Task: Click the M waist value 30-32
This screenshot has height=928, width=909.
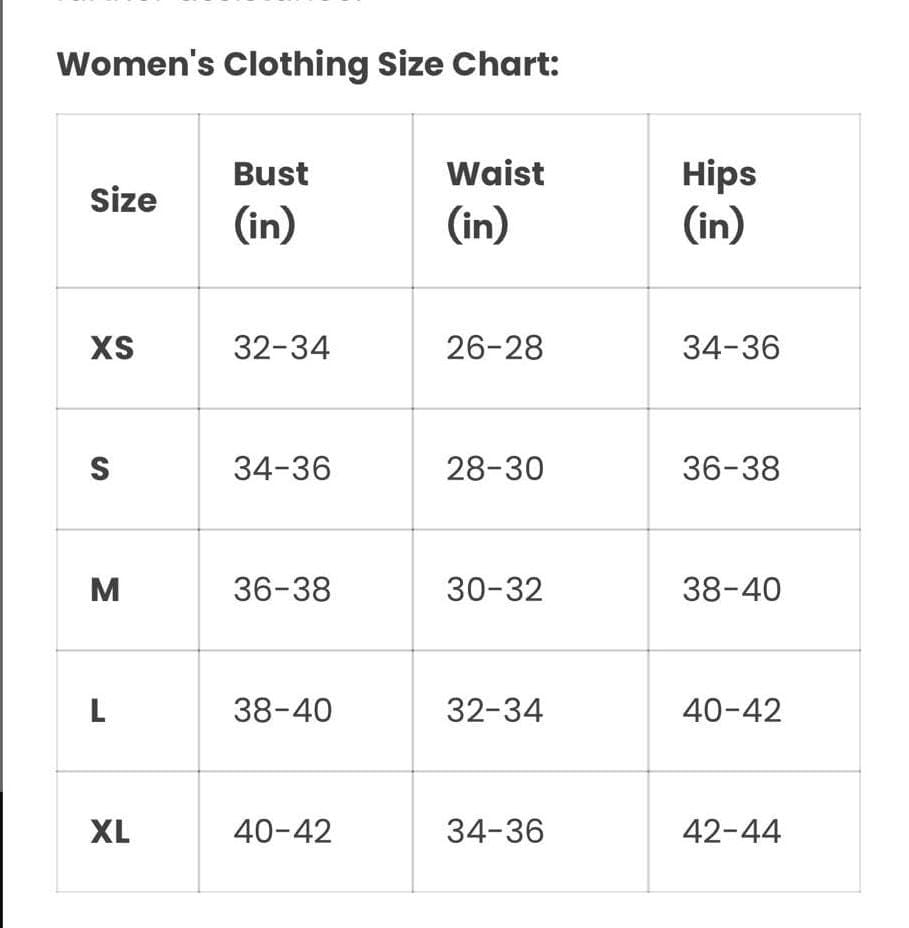Action: (495, 590)
